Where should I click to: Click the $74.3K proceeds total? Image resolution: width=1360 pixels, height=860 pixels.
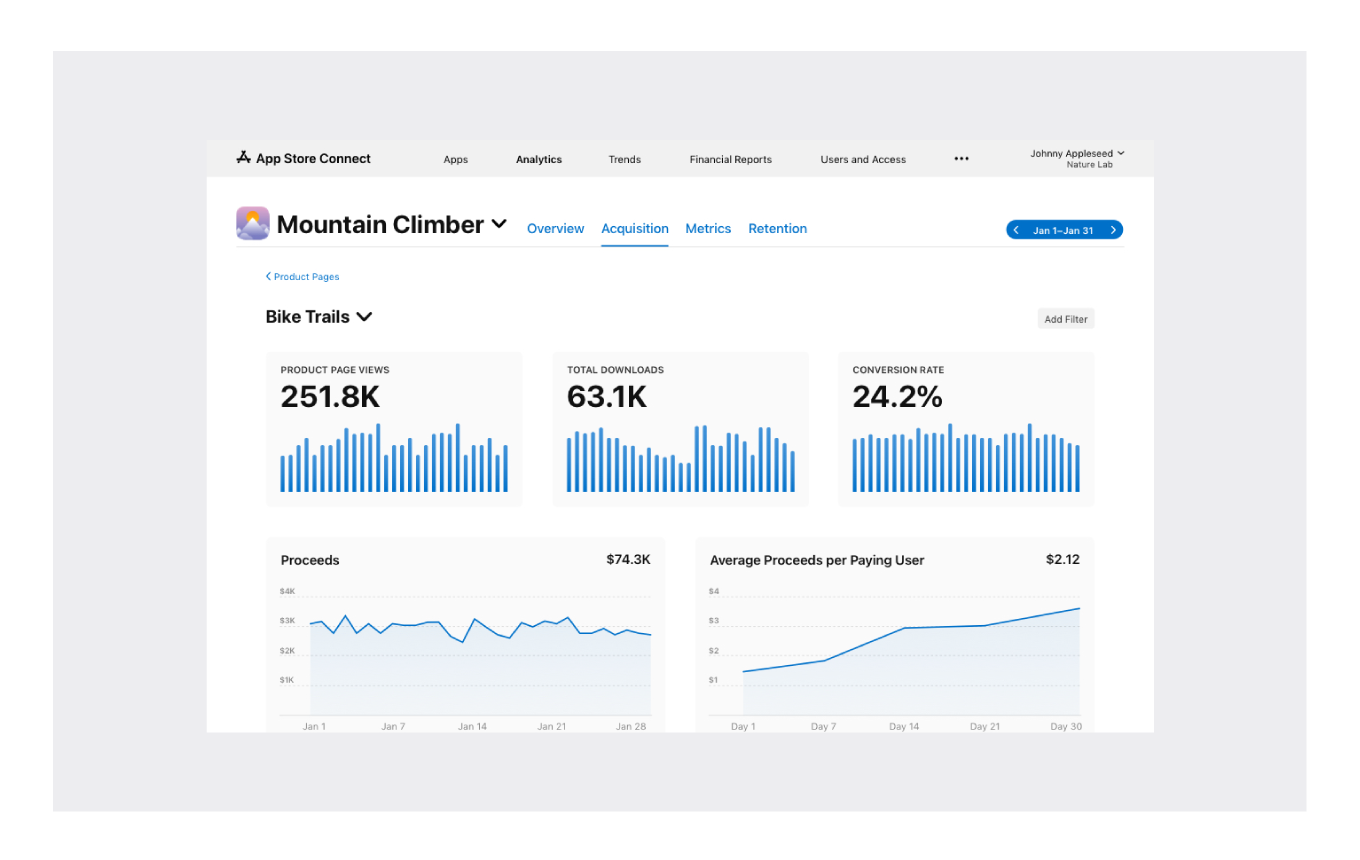628,559
